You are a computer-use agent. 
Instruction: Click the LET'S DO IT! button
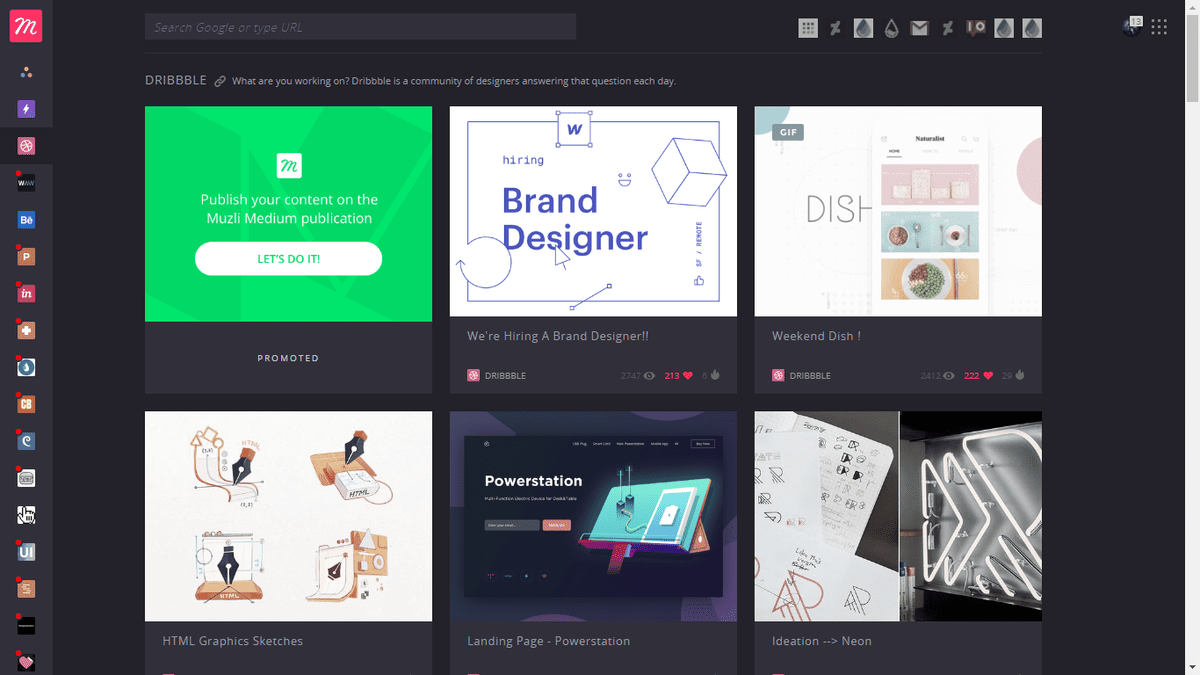[x=288, y=258]
